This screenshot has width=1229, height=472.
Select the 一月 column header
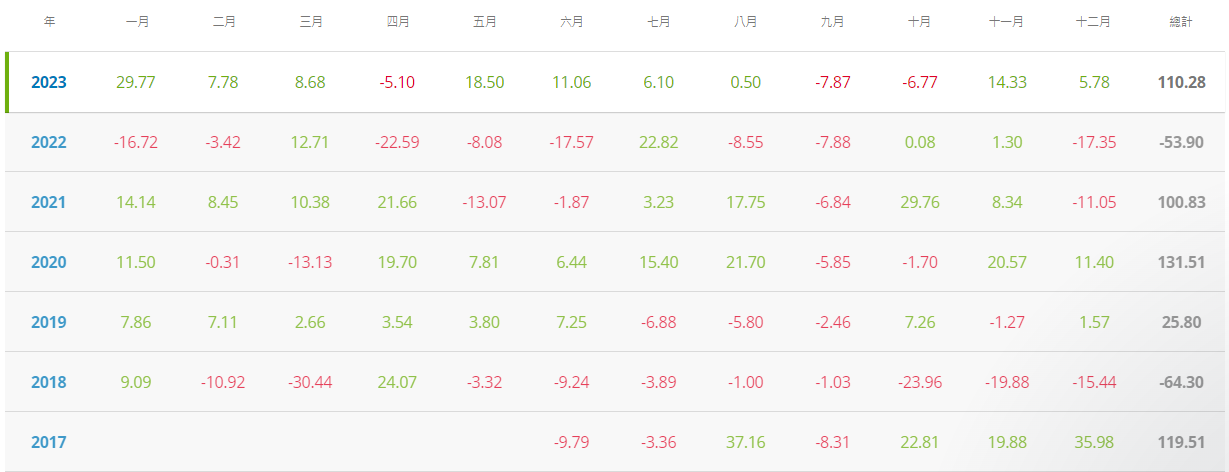point(137,21)
